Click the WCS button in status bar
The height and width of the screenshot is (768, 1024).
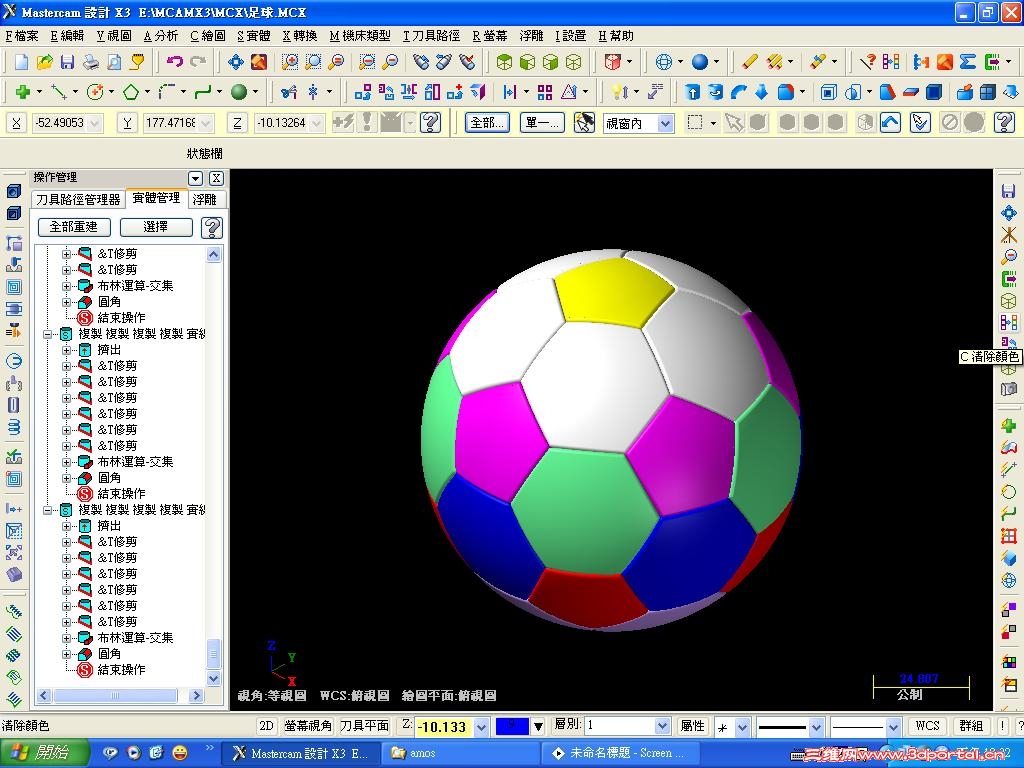[927, 726]
